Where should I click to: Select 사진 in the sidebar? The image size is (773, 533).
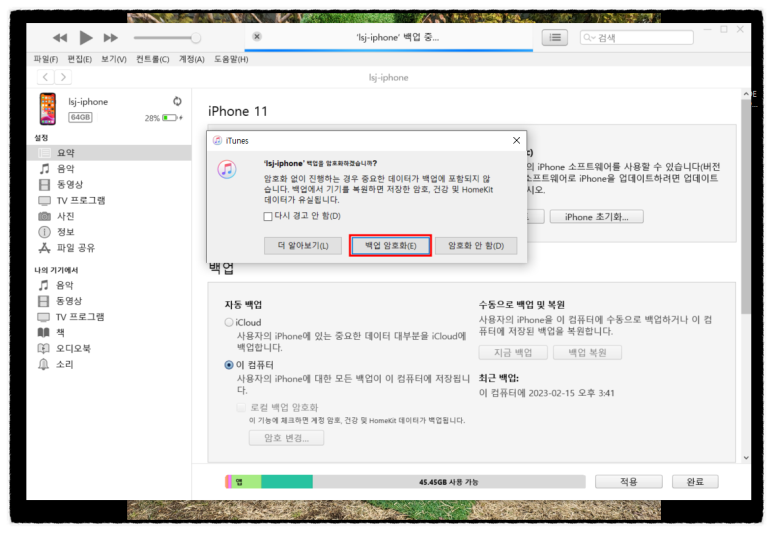109,216
